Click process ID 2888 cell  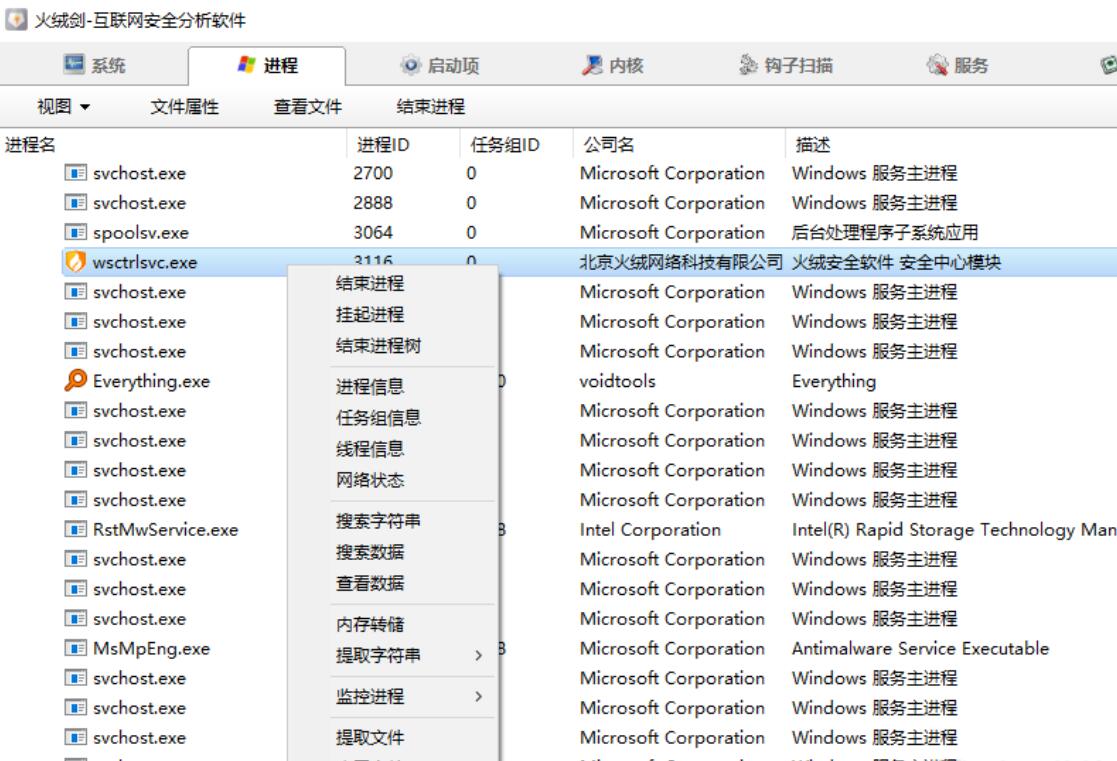coord(373,203)
